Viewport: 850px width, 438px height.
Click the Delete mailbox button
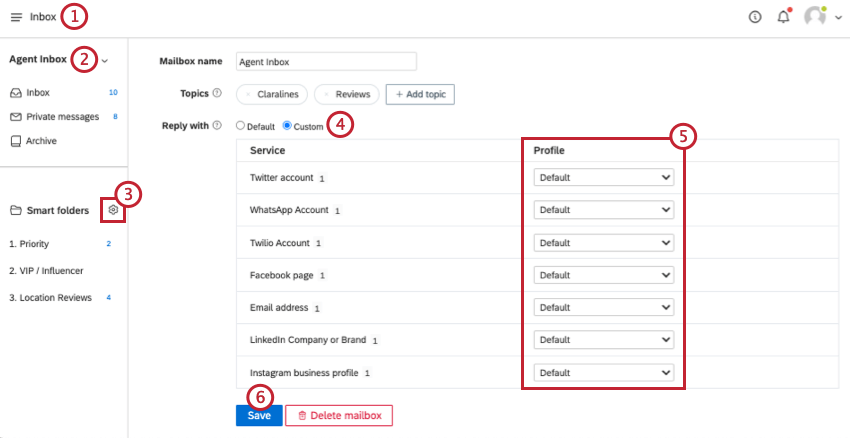pos(339,415)
